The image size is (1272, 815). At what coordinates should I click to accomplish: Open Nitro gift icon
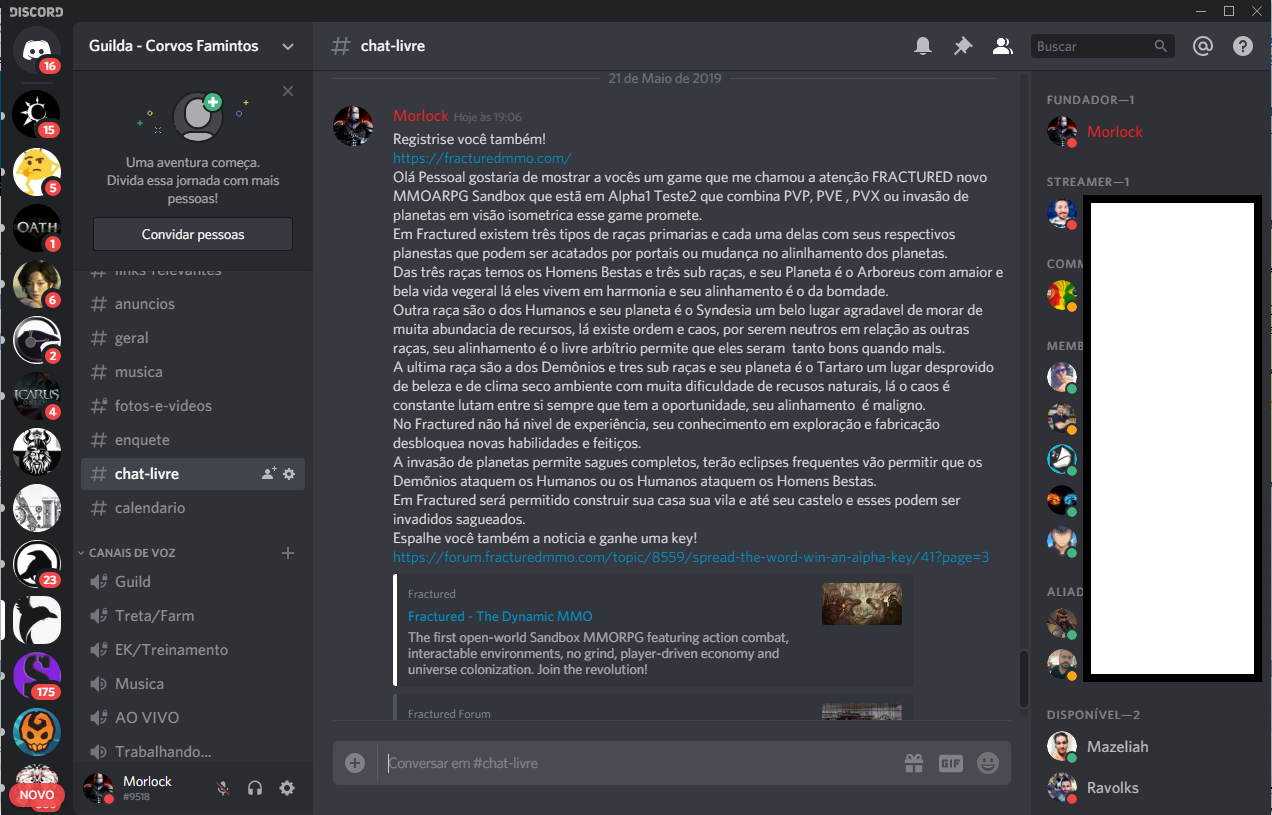[914, 763]
